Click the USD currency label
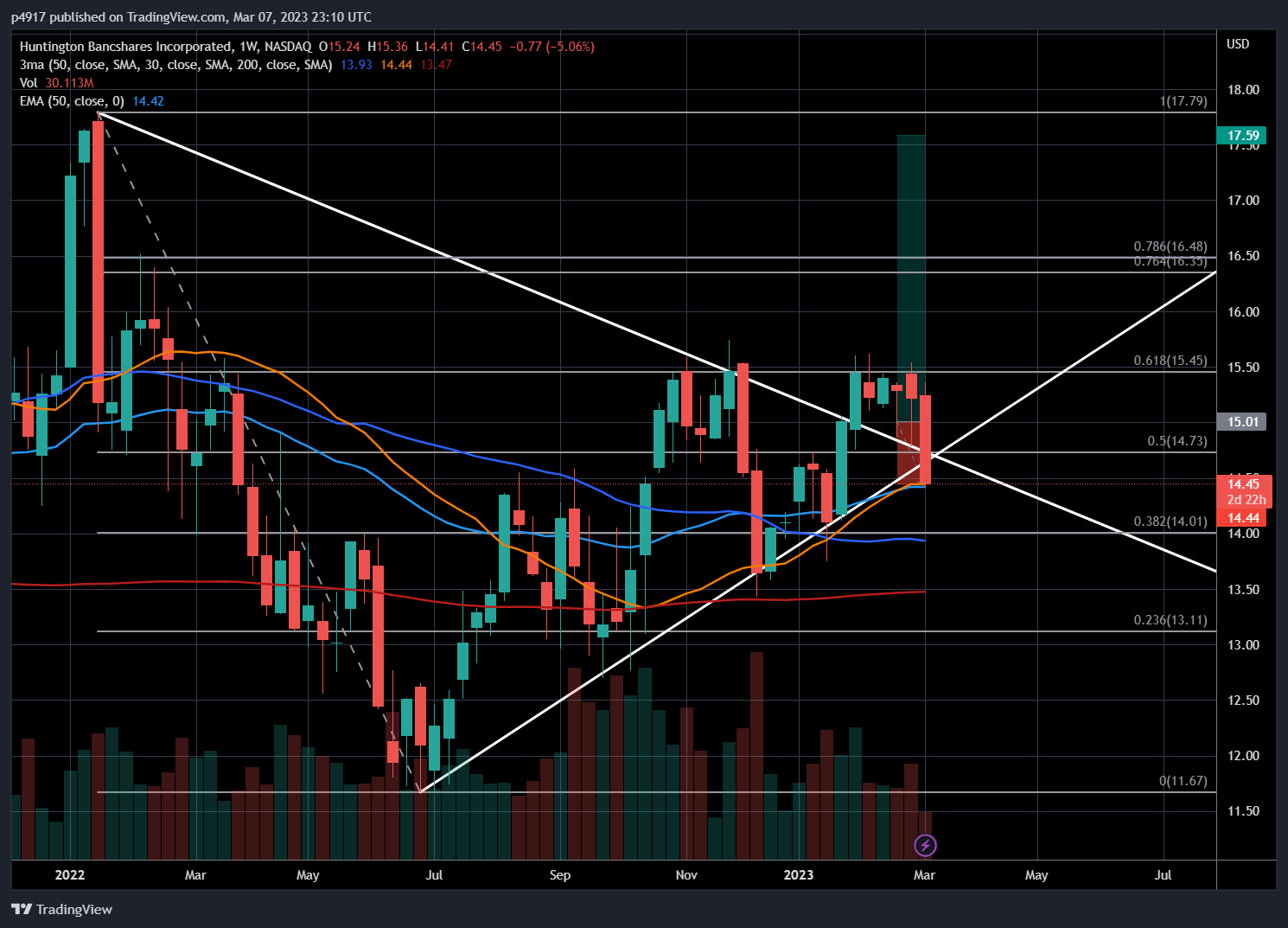This screenshot has width=1288, height=928. pyautogui.click(x=1238, y=44)
